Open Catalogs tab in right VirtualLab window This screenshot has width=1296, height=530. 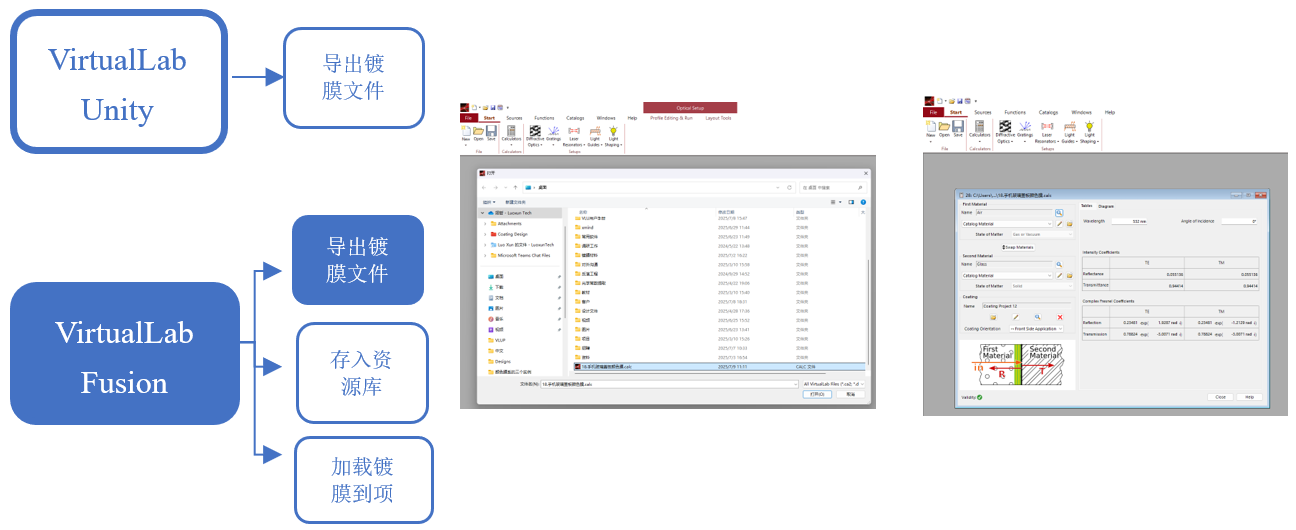click(1048, 113)
